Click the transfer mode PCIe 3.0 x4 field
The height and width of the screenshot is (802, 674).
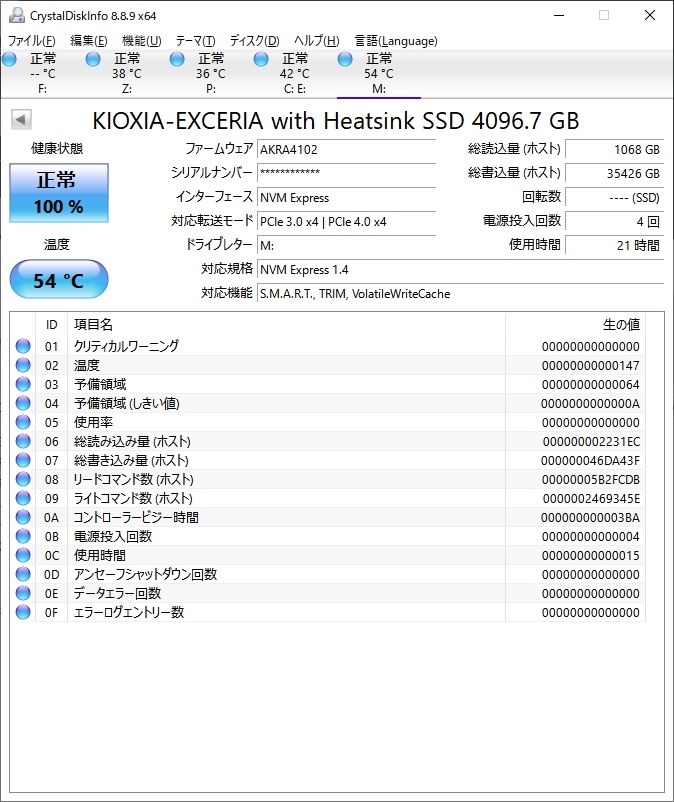tap(346, 221)
